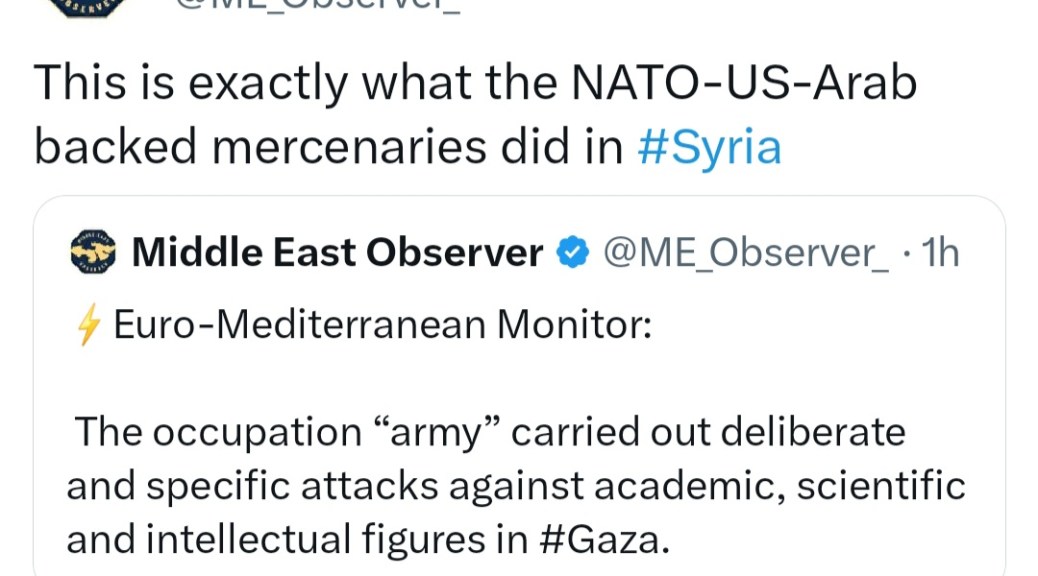Image resolution: width=1038 pixels, height=576 pixels.
Task: Click the blue verified badge
Action: [x=572, y=254]
